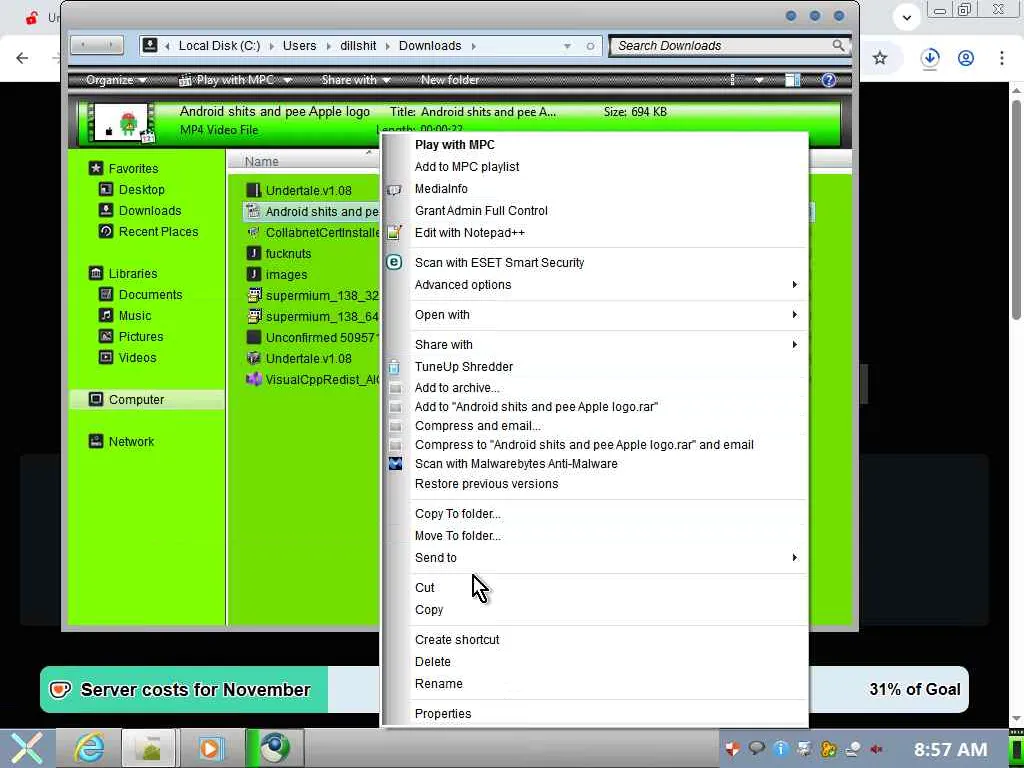The height and width of the screenshot is (768, 1024).
Task: Click the address bar history dropdown arrow
Action: pos(567,46)
